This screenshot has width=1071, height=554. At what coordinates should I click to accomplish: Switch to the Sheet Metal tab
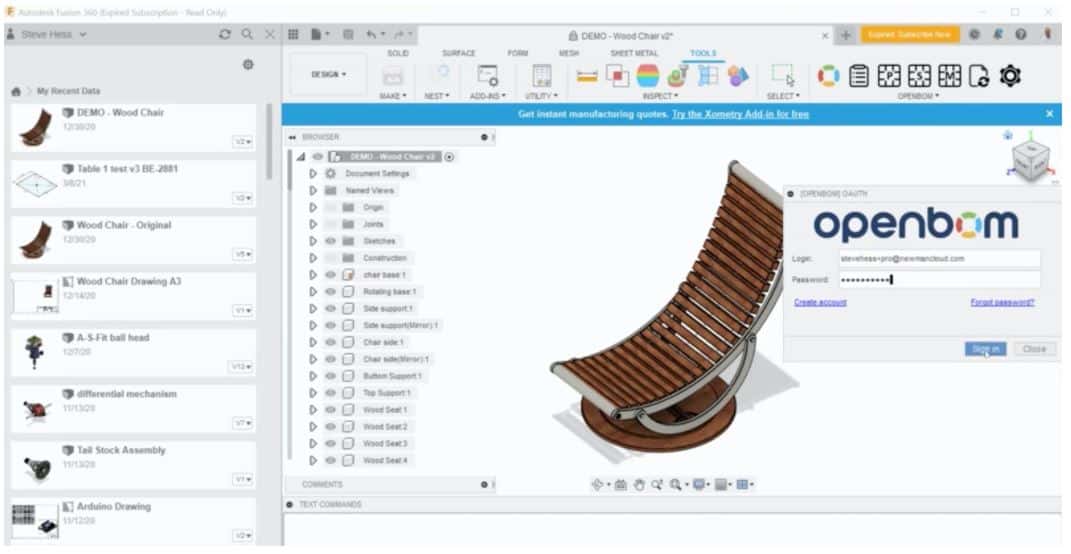click(x=635, y=53)
